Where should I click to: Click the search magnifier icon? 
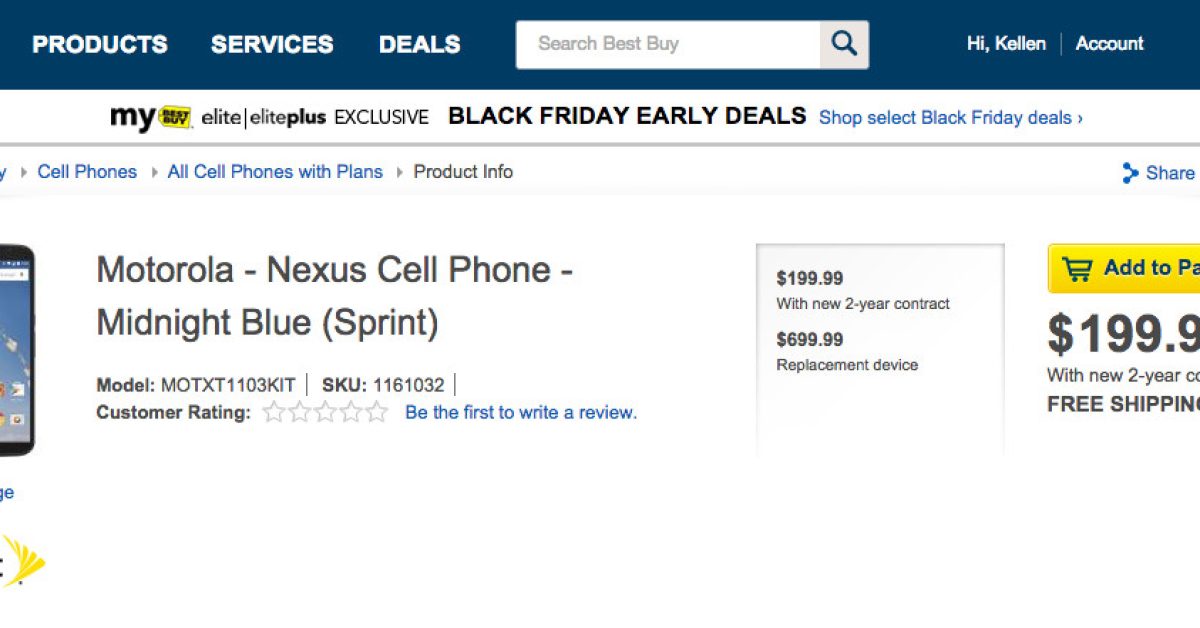[844, 44]
